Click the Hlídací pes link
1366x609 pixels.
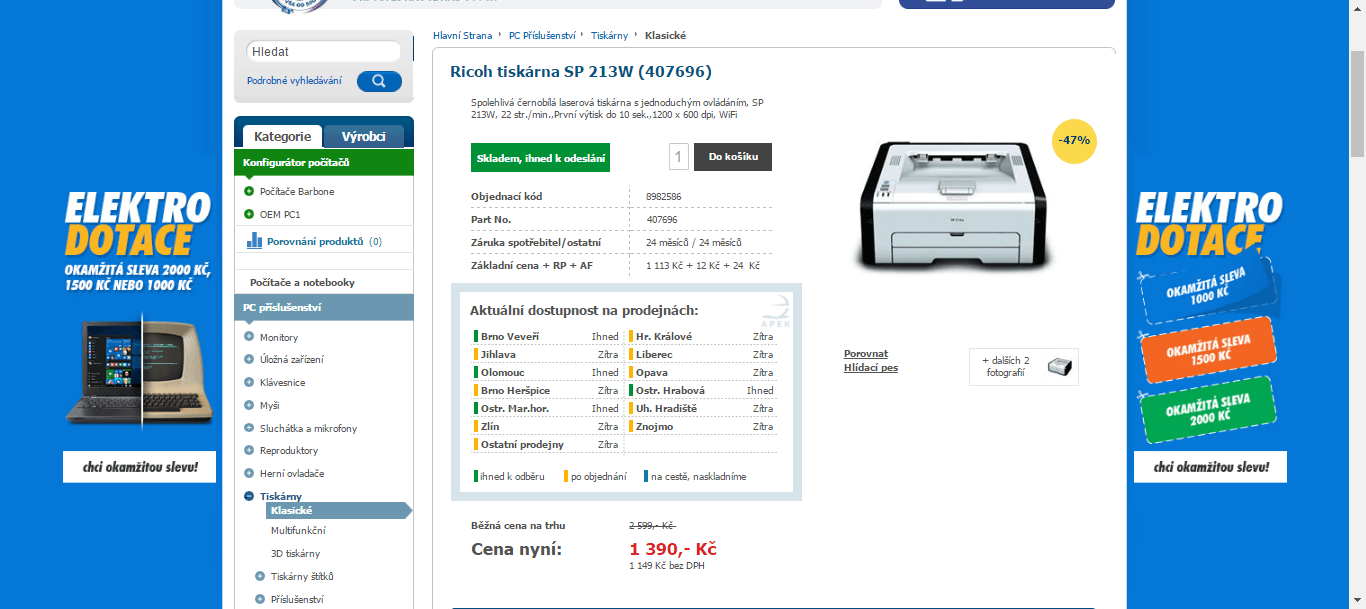(871, 368)
